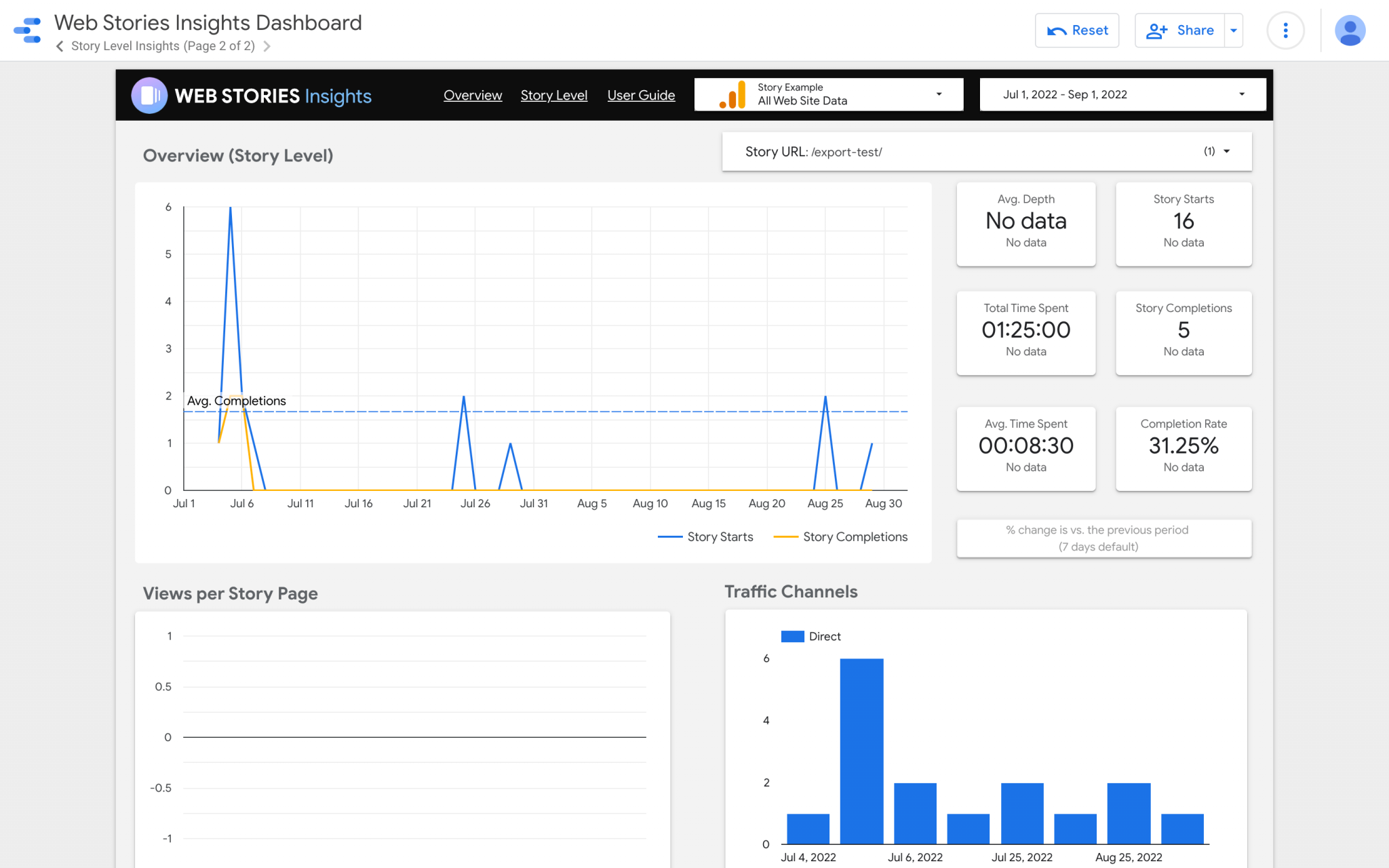Open the User Guide page
Image resolution: width=1389 pixels, height=868 pixels.
[x=641, y=95]
